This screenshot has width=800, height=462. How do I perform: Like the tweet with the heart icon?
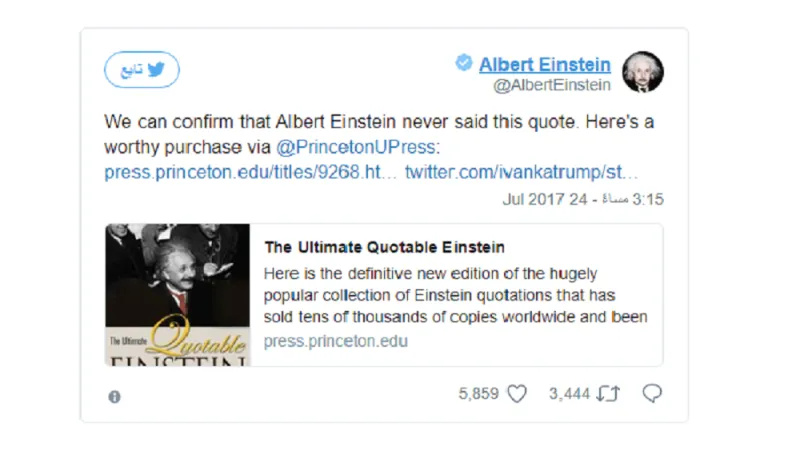coord(517,394)
